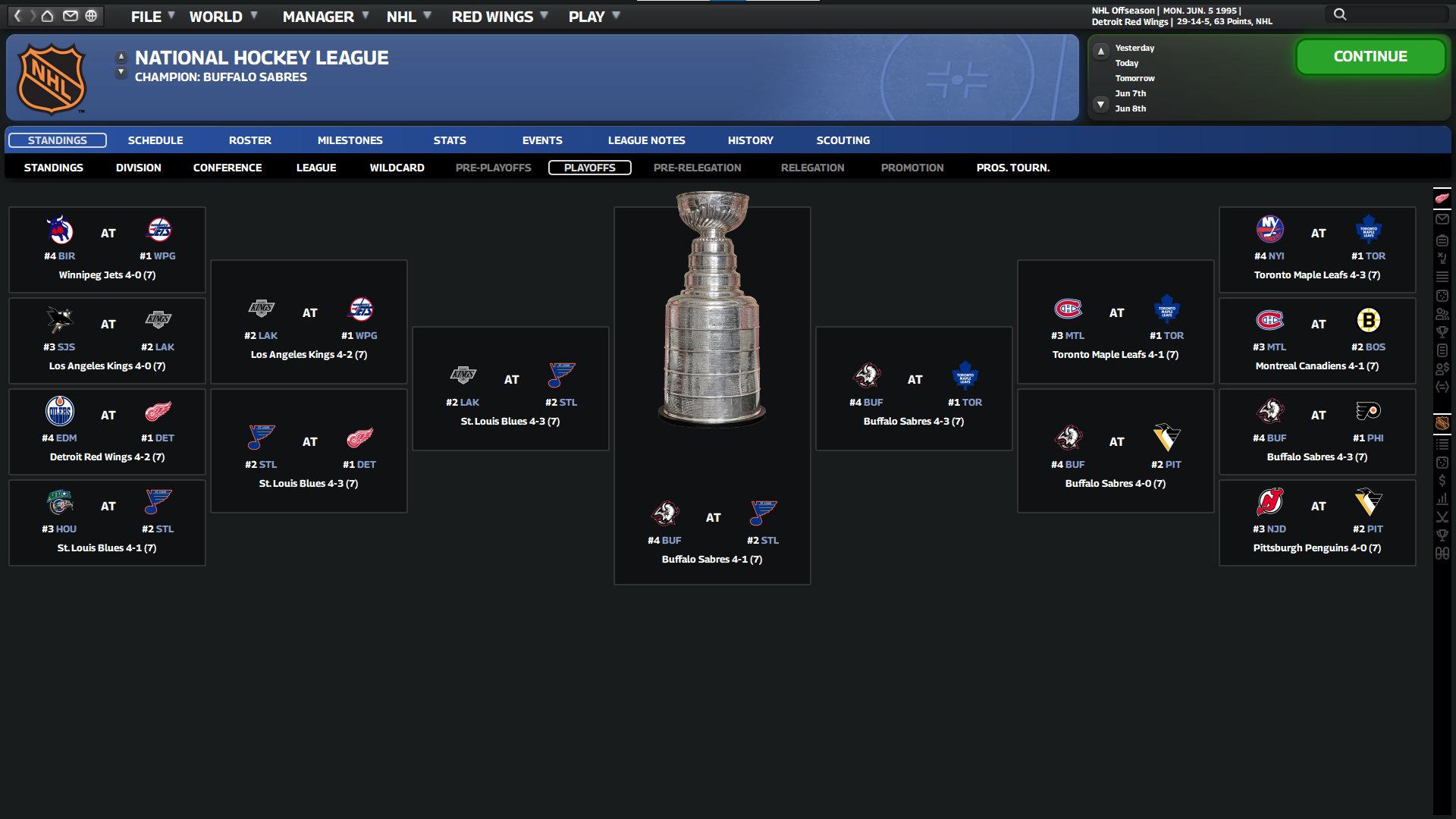Open the mail inbox icon in top bar

coord(70,16)
